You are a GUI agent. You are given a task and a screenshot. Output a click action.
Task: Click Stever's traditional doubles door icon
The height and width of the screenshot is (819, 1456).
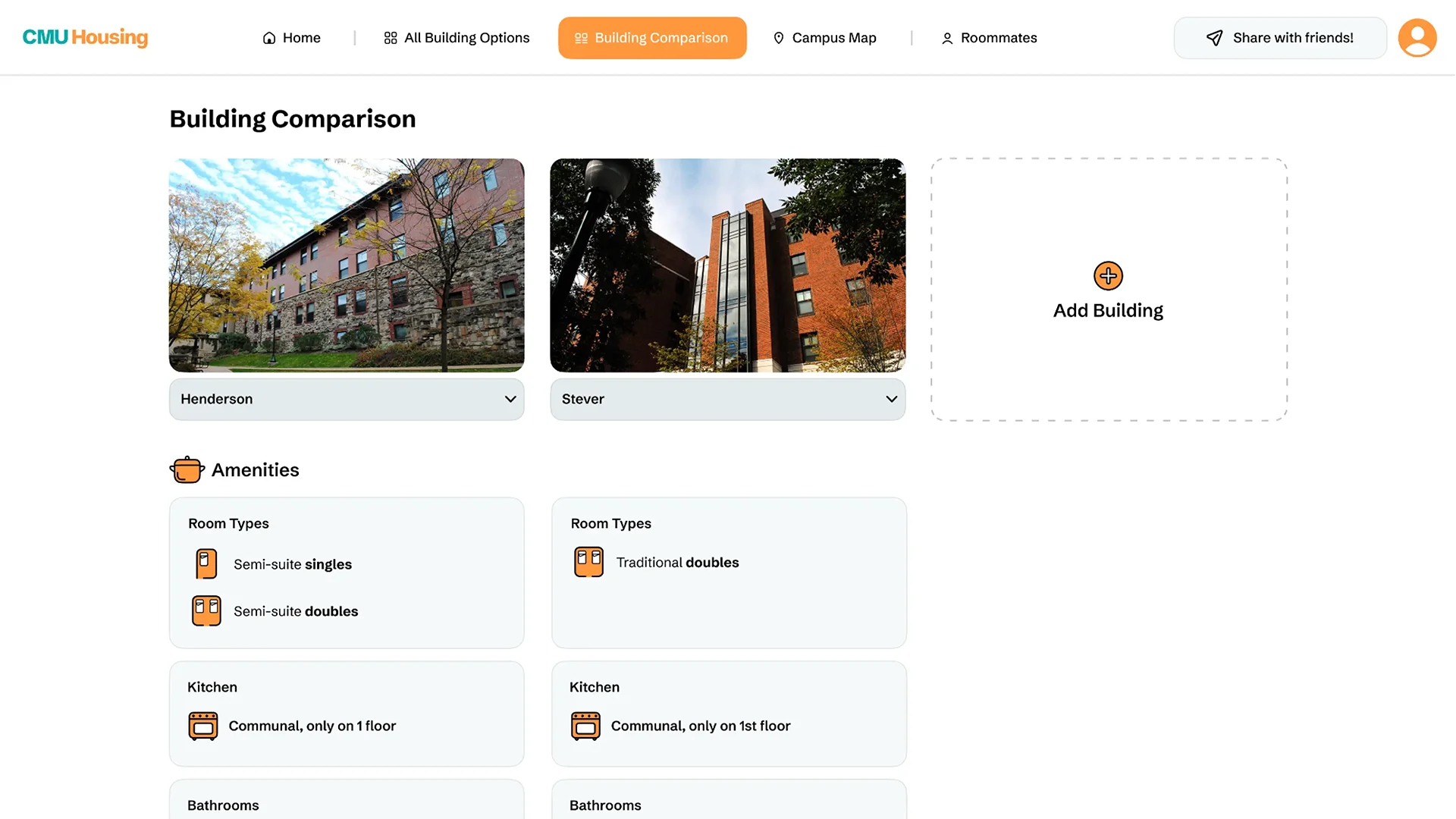588,562
